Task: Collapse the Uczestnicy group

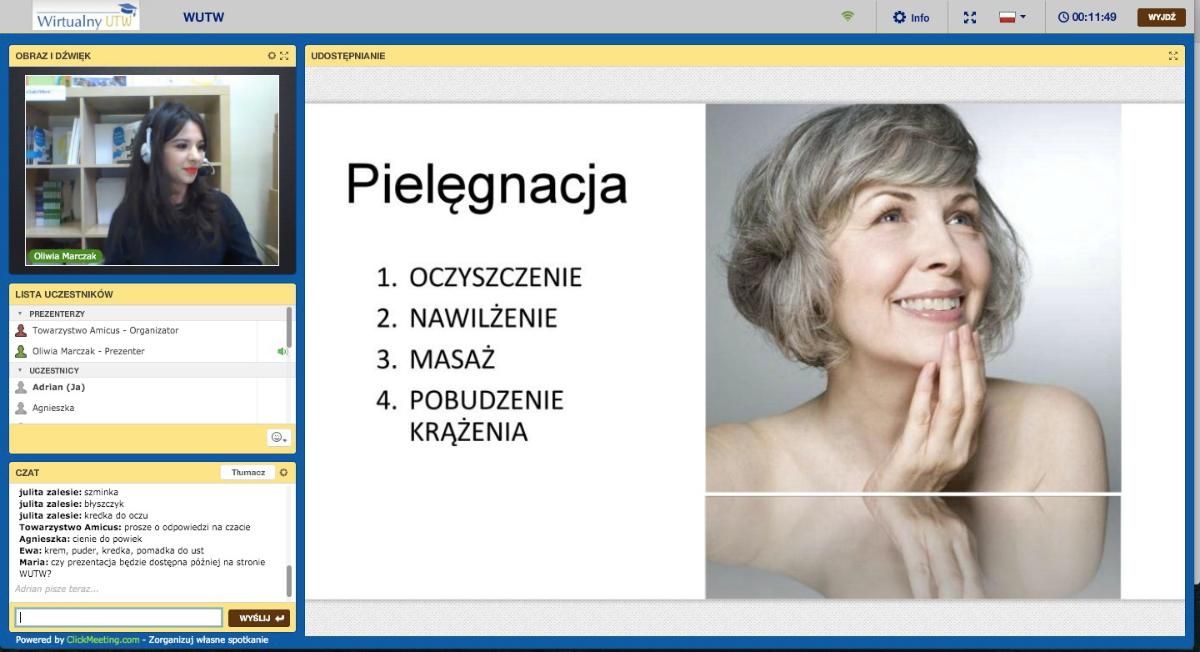Action: click(x=20, y=370)
